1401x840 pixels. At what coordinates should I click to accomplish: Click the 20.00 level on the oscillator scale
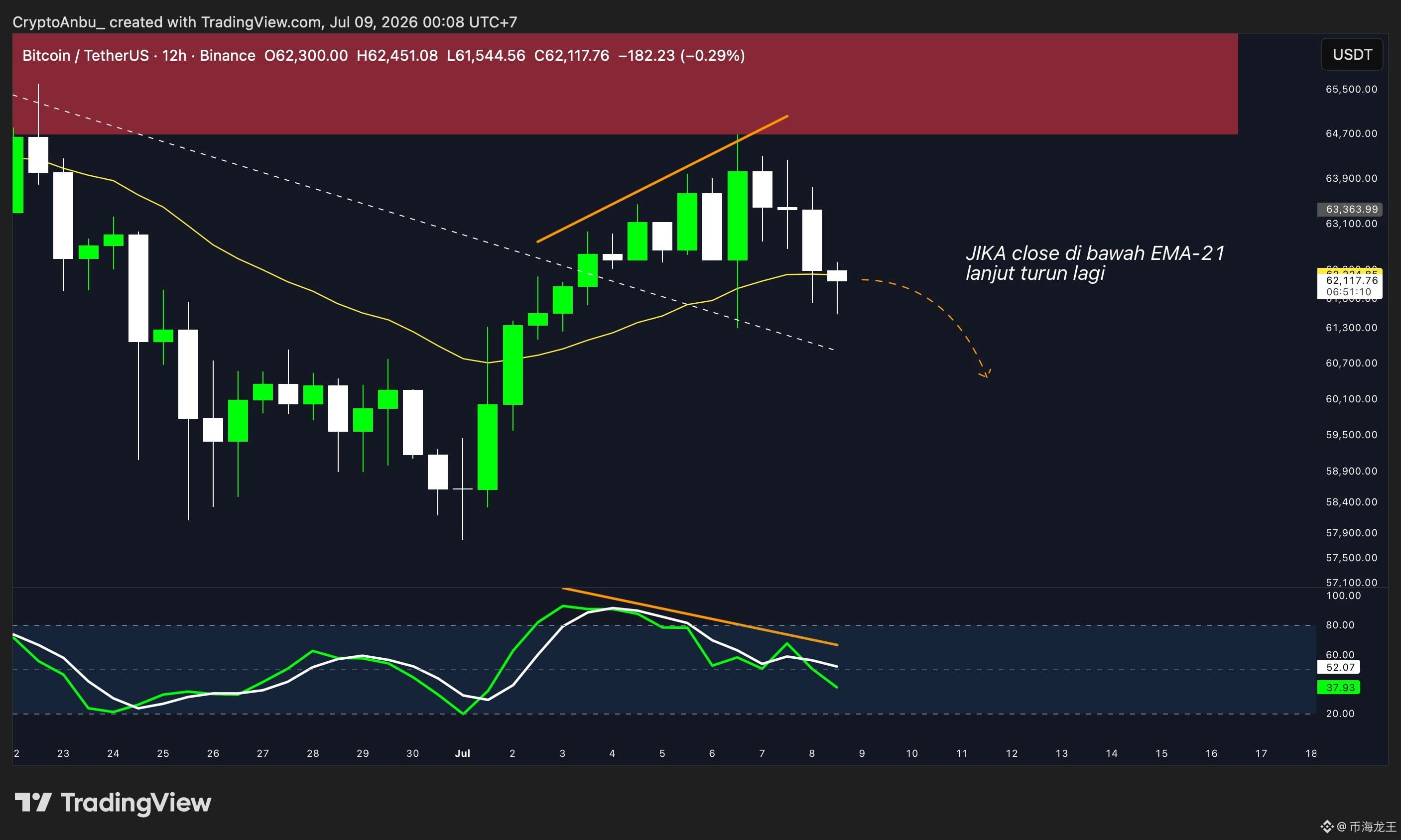1340,714
